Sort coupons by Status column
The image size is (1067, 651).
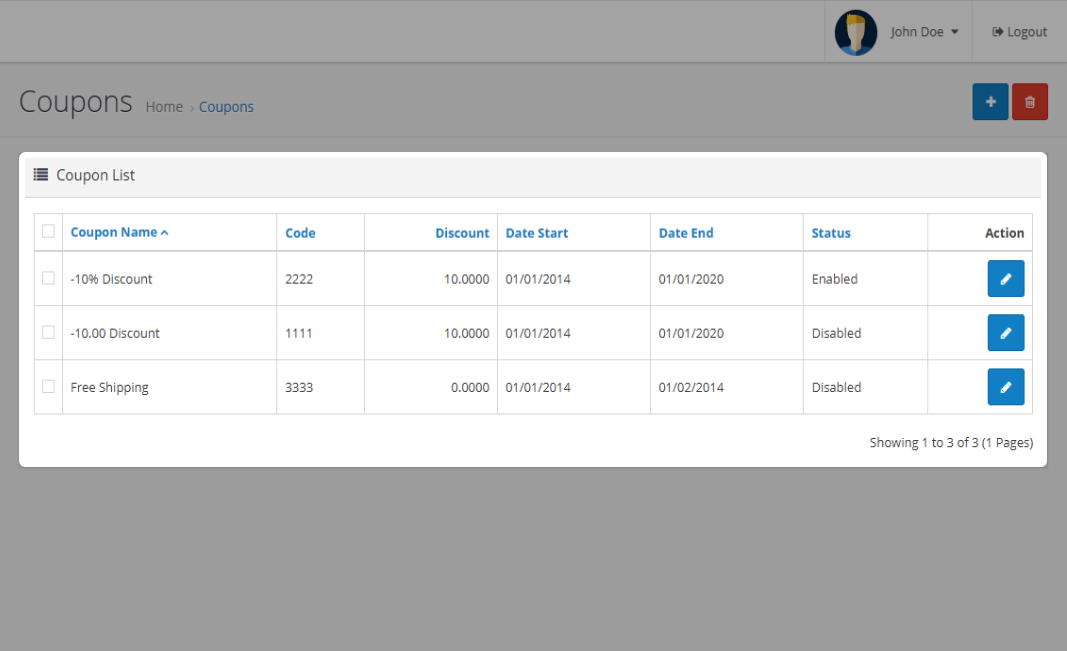pos(831,233)
